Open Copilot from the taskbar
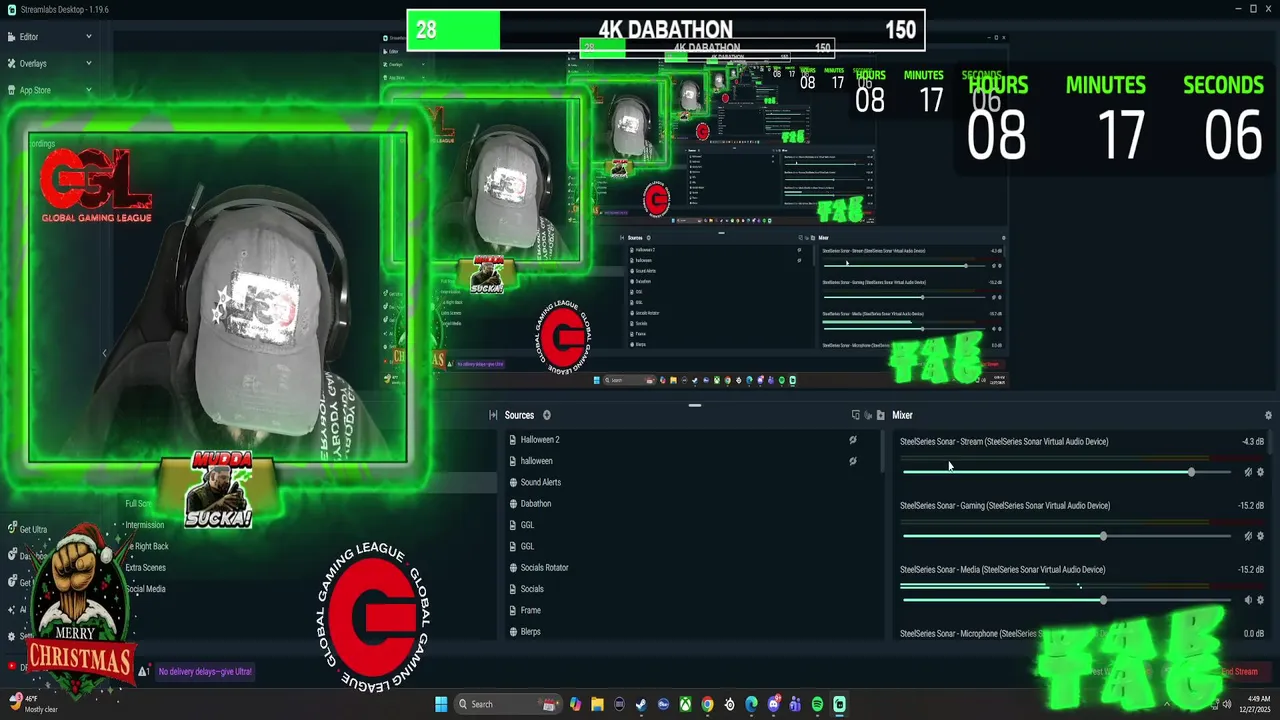The width and height of the screenshot is (1280, 720). tap(575, 704)
